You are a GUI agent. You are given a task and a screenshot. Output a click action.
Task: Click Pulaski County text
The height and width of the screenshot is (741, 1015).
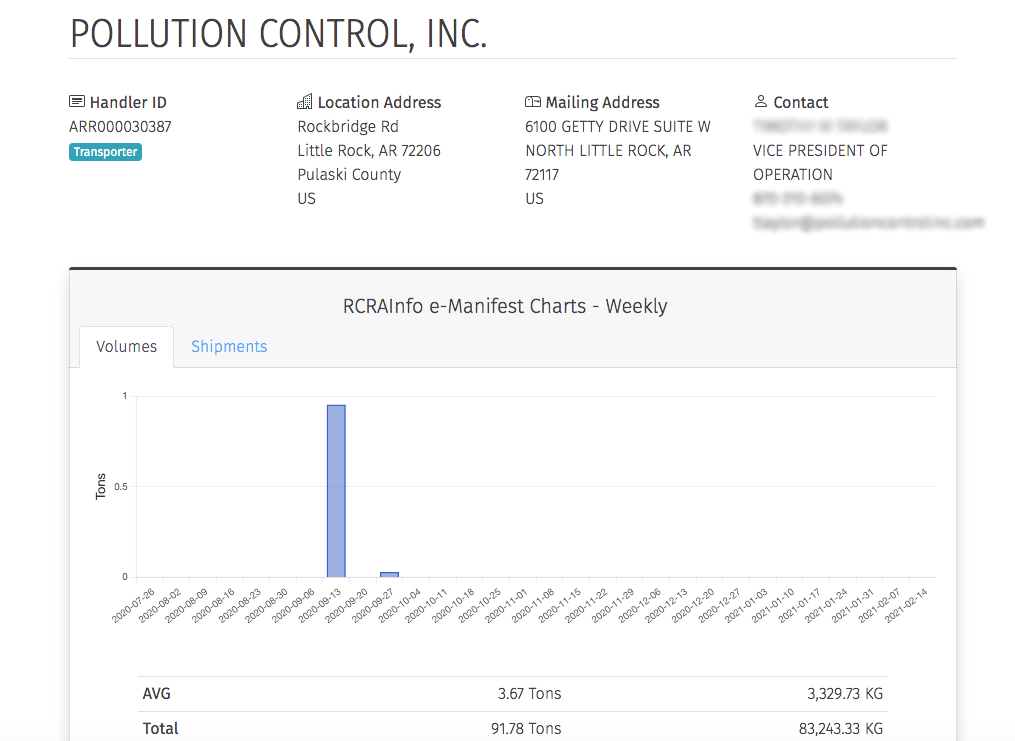(x=349, y=175)
